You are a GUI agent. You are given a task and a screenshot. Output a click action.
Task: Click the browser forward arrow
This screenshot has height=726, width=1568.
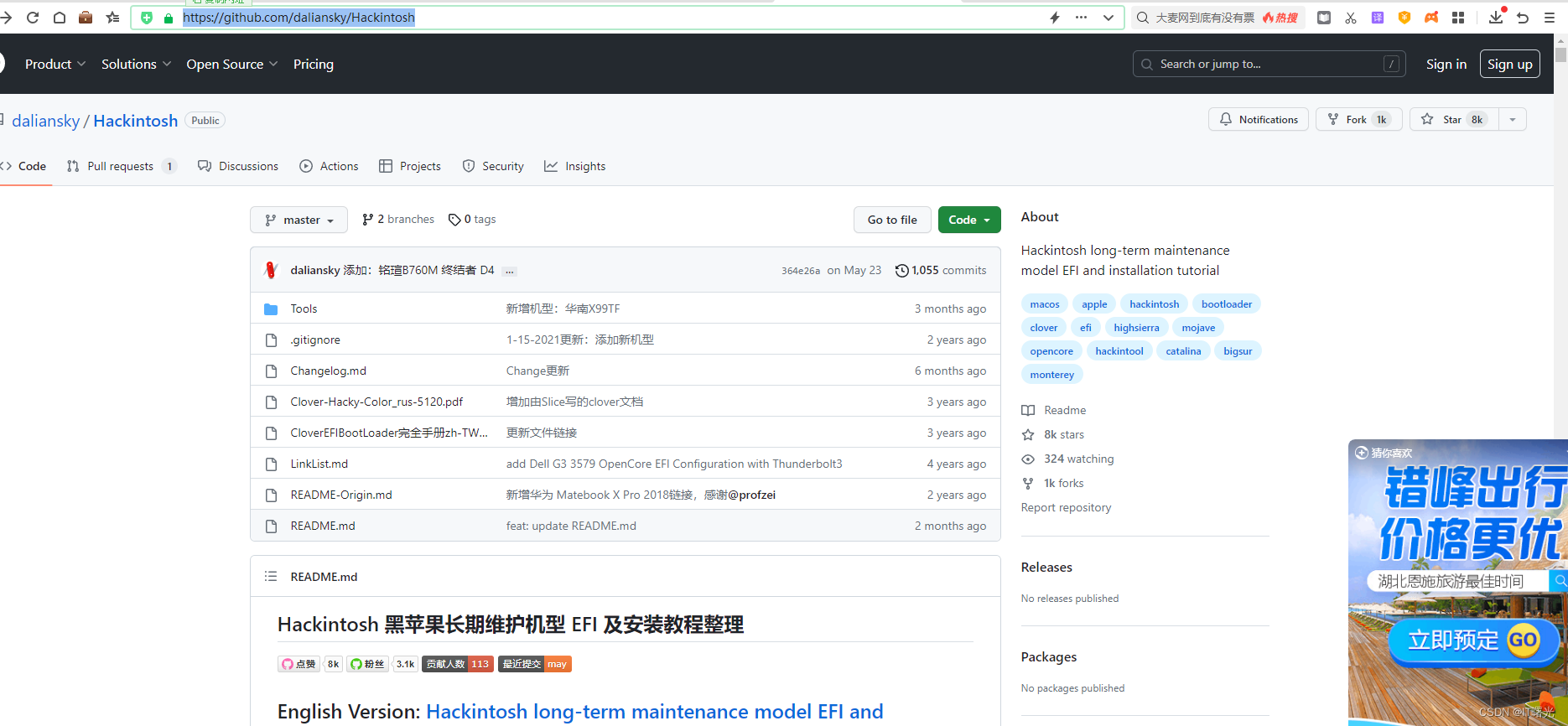tap(6, 17)
